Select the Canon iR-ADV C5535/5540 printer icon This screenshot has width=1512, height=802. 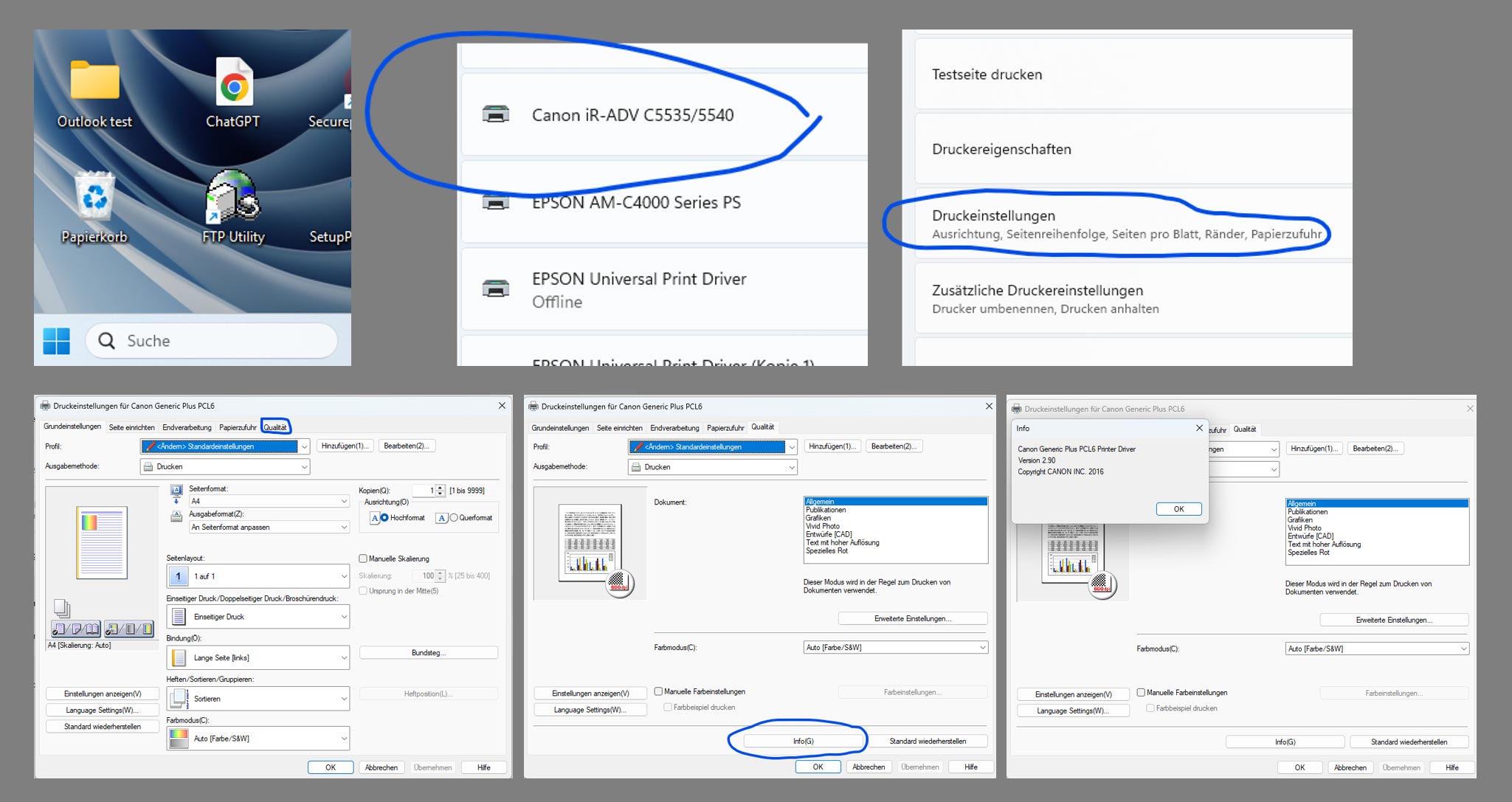coord(496,114)
